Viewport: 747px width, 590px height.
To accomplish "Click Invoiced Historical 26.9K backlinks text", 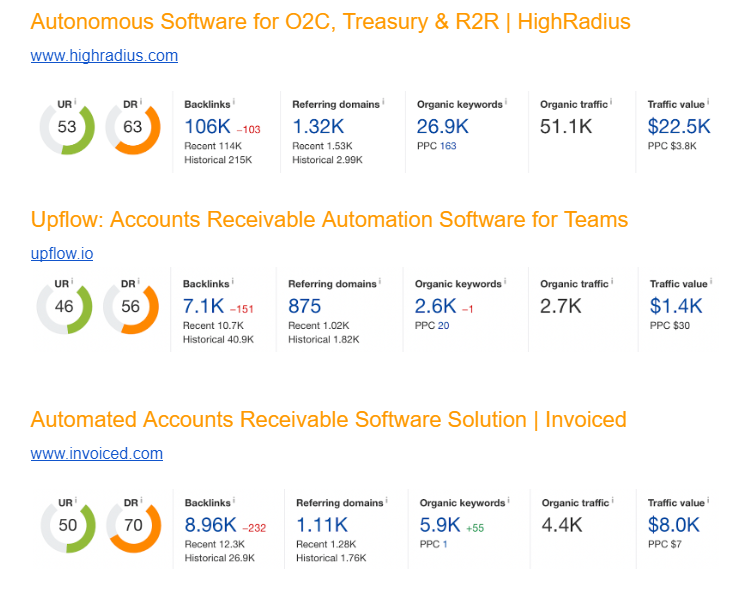I will [x=220, y=558].
